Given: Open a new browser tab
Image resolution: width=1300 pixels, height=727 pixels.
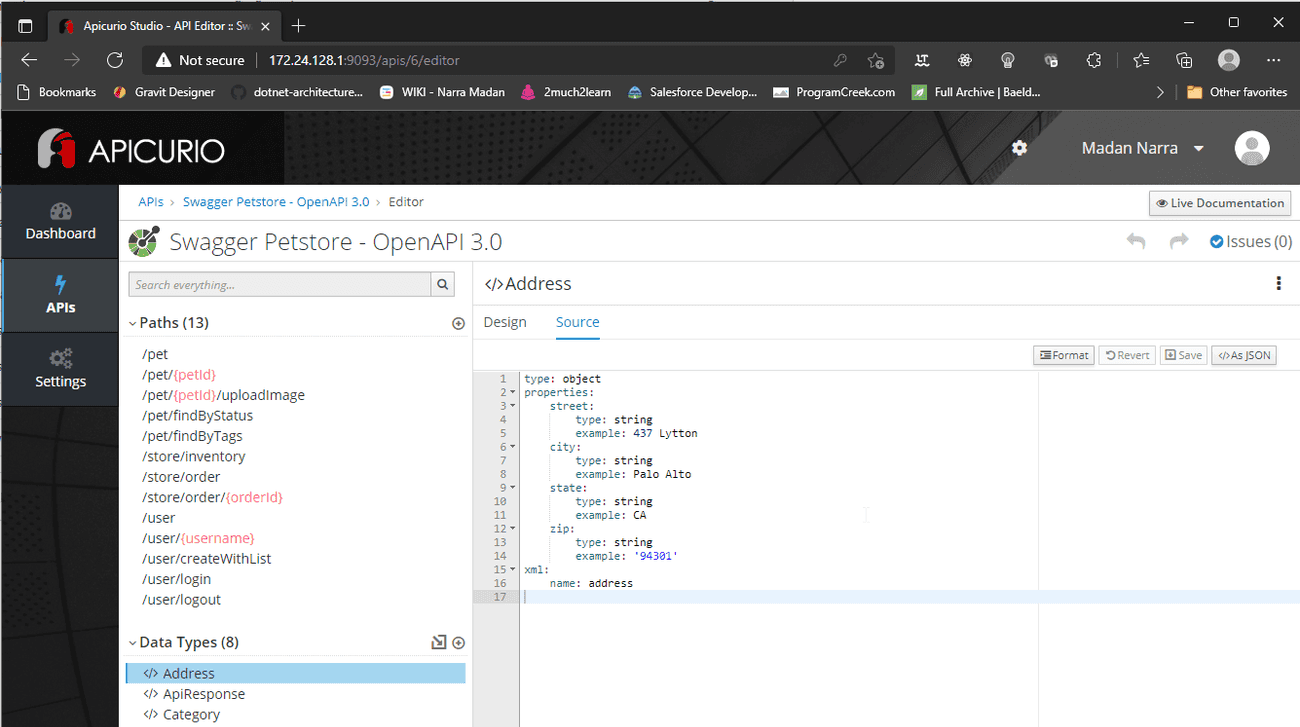Looking at the screenshot, I should tap(297, 26).
